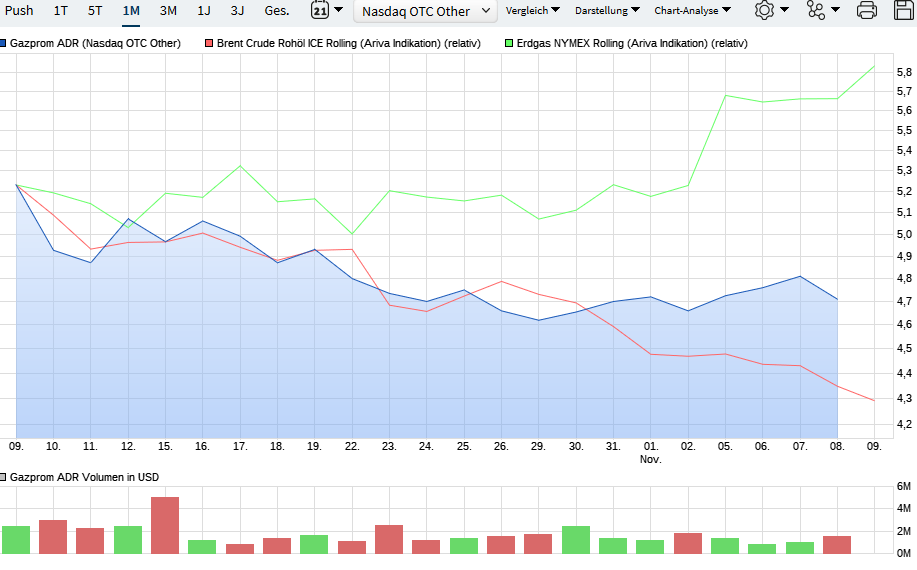
Task: Click the green volume bar on 12.
Action: tap(127, 540)
